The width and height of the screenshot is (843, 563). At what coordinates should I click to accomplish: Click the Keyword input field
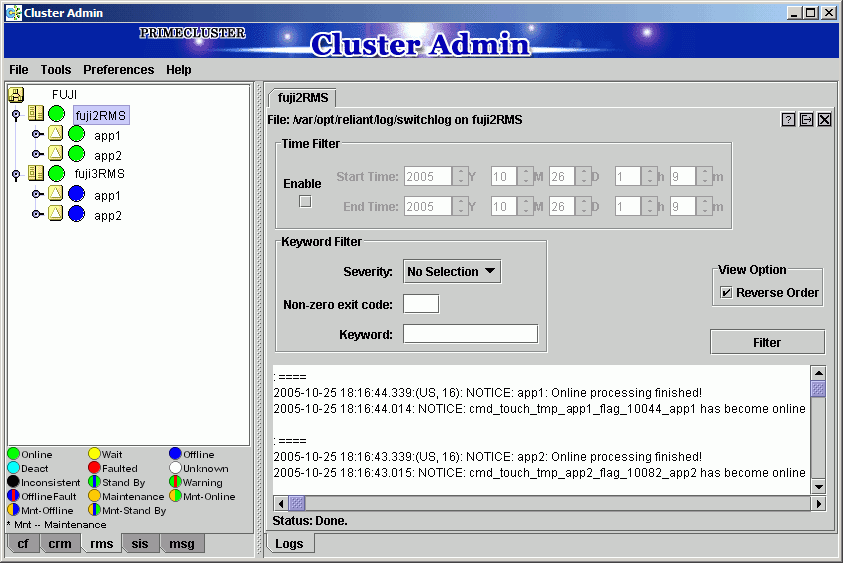point(470,334)
